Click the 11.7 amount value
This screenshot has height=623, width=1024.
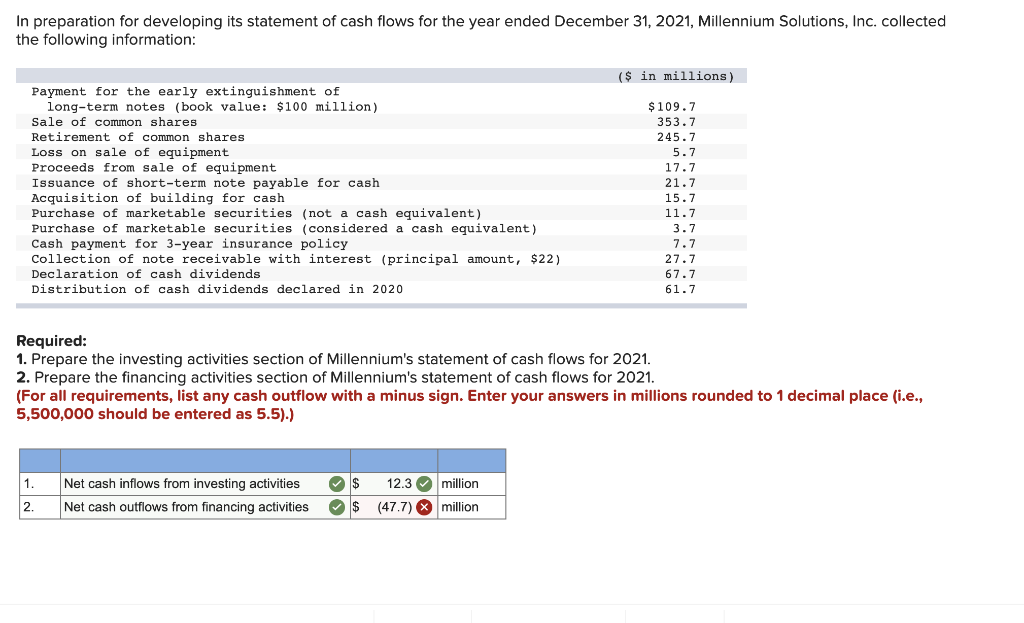(x=680, y=214)
